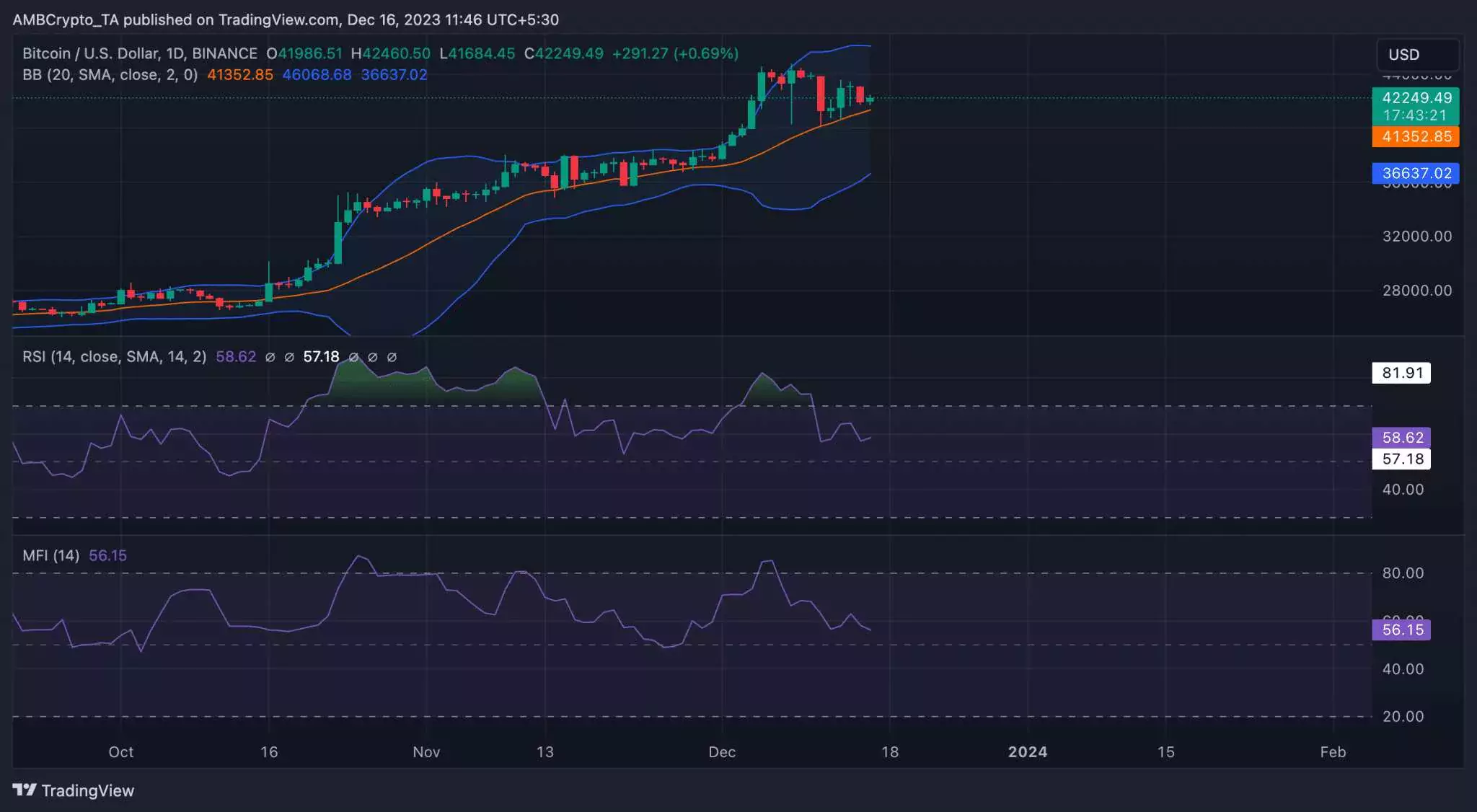
Task: Click the 16 date on the time axis
Action: pyautogui.click(x=269, y=752)
